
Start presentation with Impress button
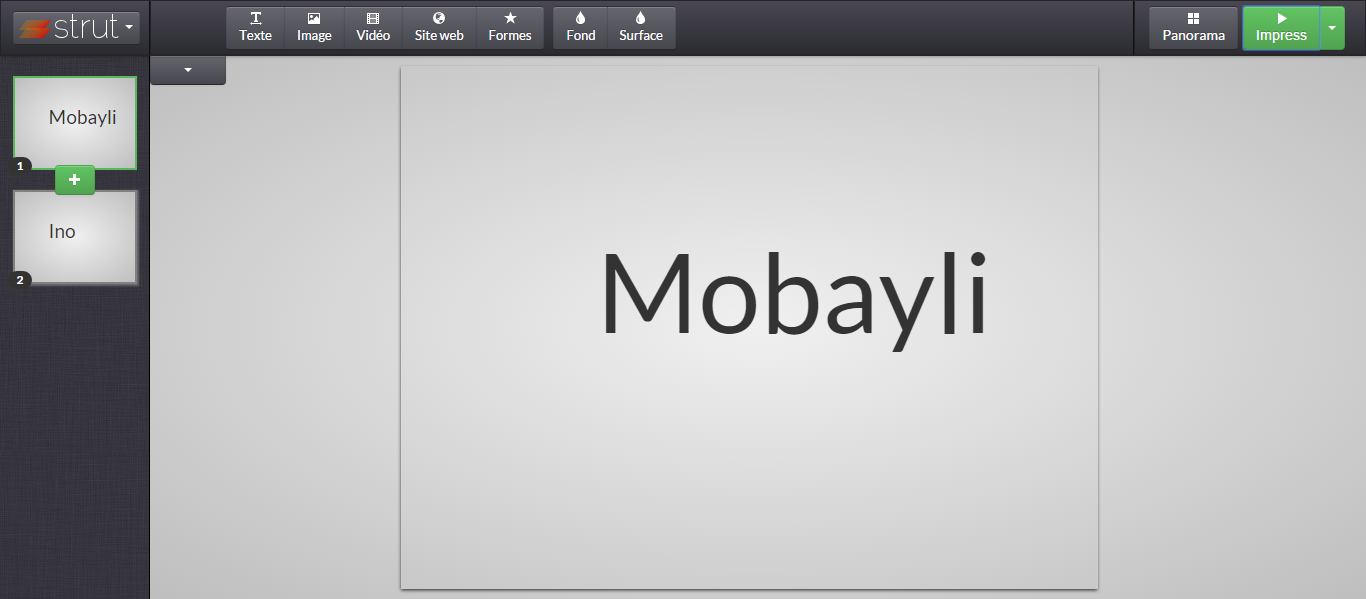(1281, 28)
